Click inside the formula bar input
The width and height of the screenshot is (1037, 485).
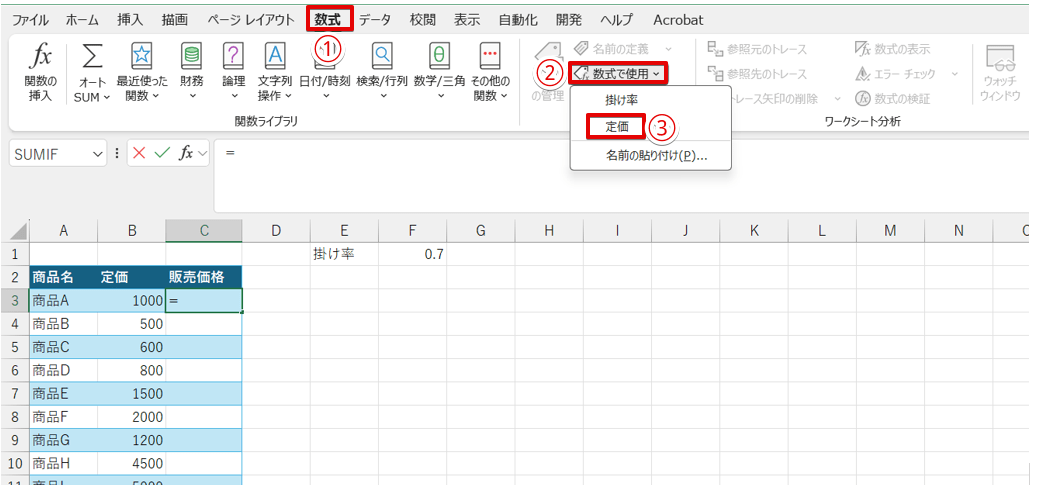[622, 176]
